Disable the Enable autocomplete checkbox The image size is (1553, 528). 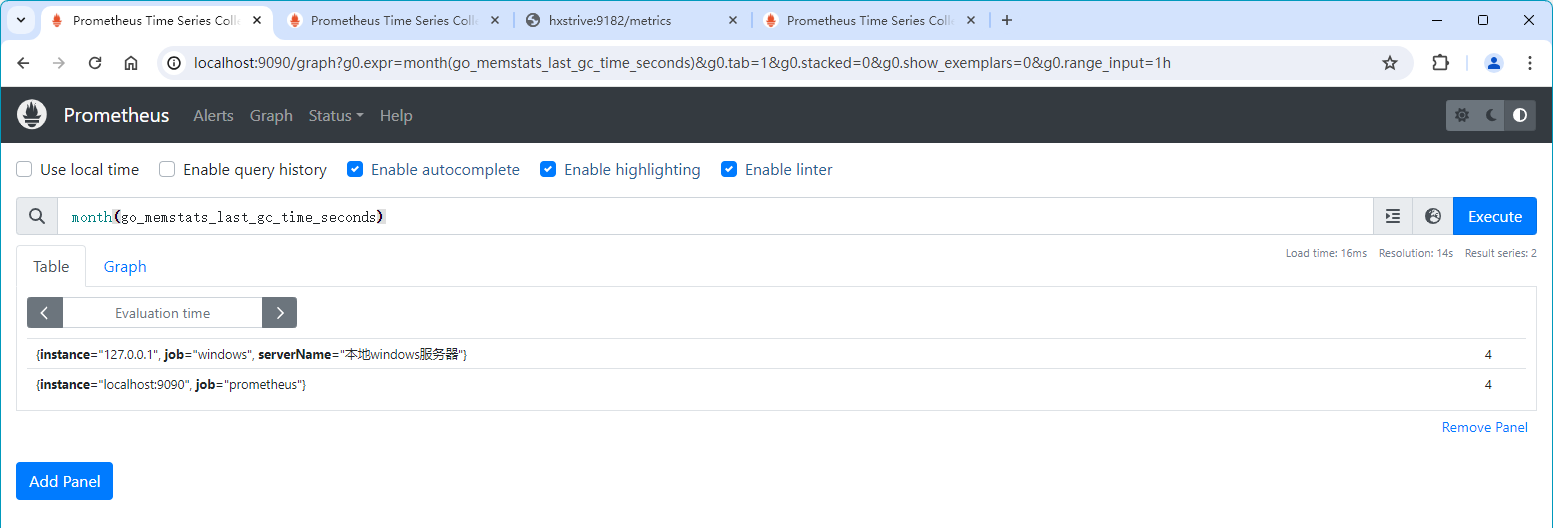pyautogui.click(x=355, y=169)
